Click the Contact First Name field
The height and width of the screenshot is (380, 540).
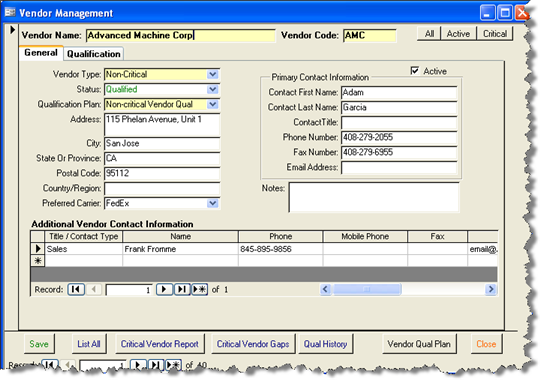pos(399,92)
